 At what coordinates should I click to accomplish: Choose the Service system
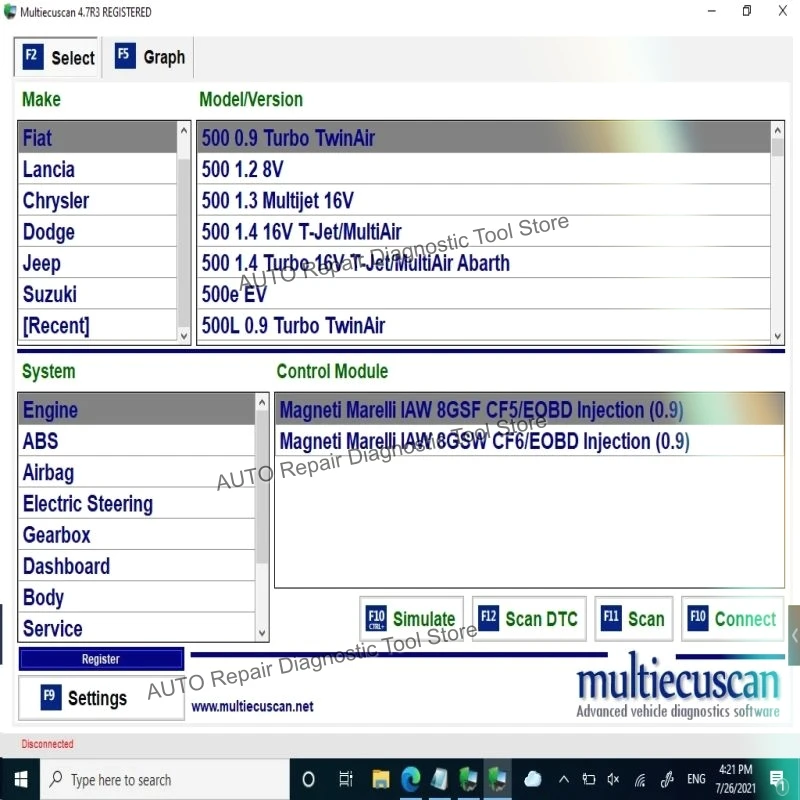(x=137, y=628)
